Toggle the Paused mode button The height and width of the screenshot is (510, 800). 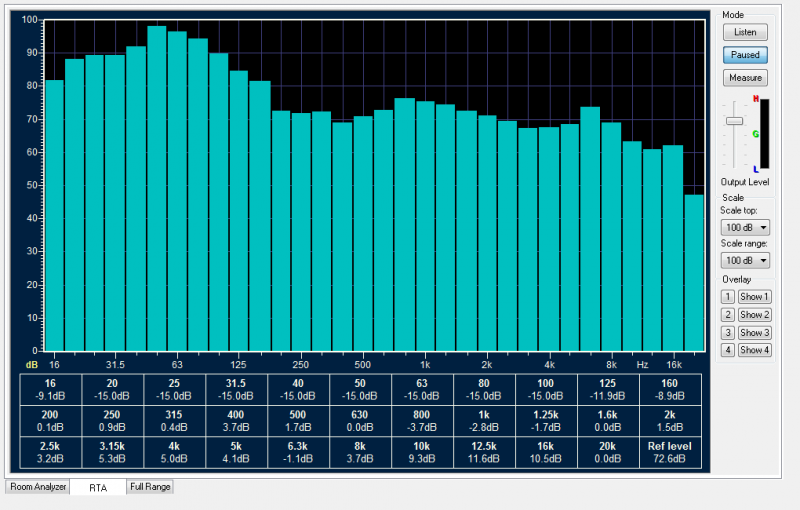point(745,55)
